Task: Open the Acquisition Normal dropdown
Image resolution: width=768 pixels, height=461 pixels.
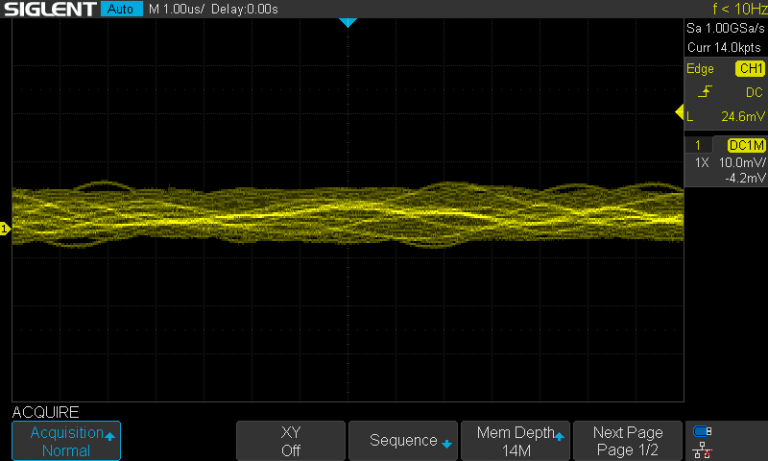Action: click(66, 441)
